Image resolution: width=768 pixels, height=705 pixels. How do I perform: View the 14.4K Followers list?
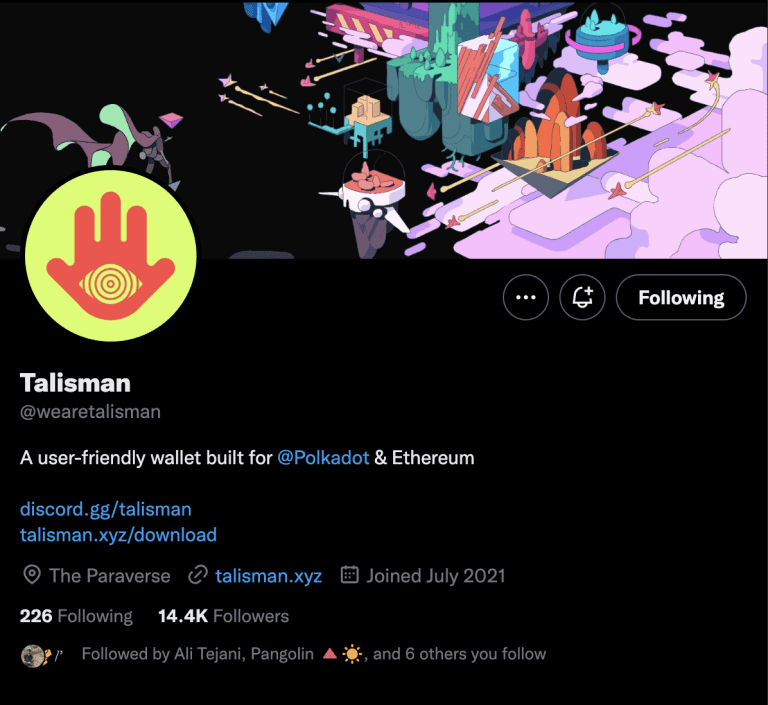click(x=223, y=616)
